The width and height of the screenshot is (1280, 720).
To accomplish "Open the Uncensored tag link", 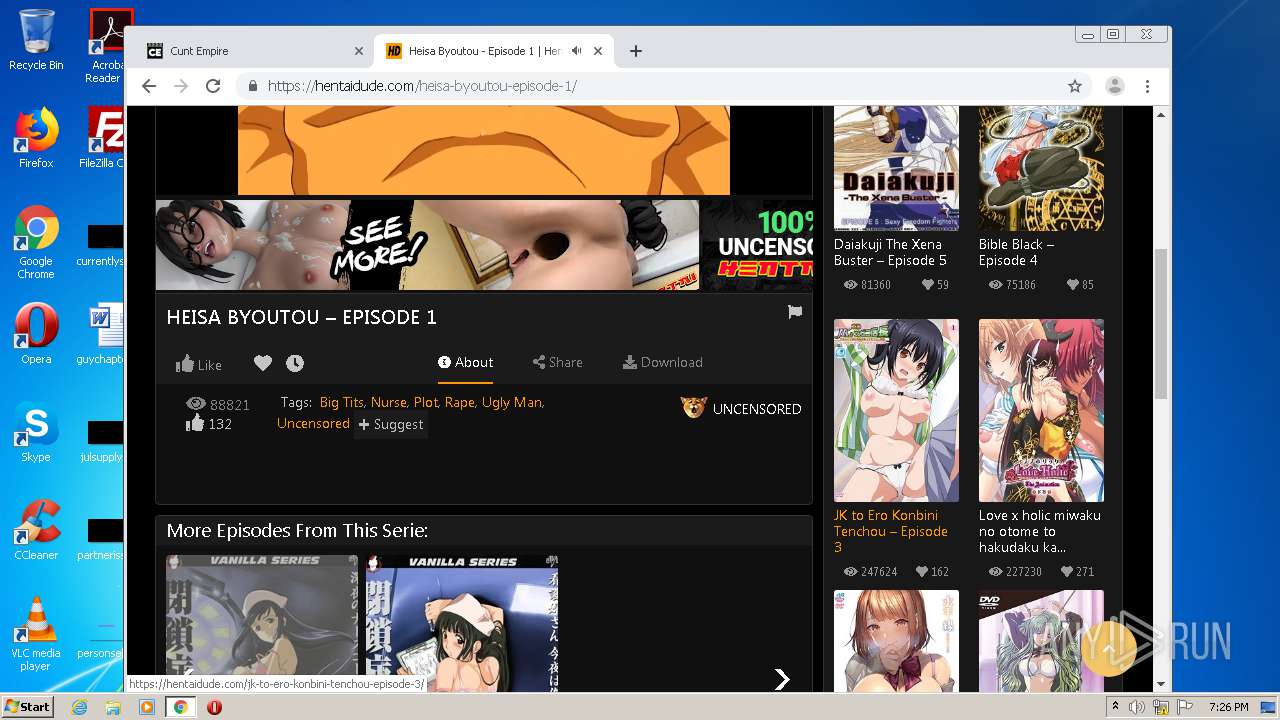I will (x=313, y=423).
